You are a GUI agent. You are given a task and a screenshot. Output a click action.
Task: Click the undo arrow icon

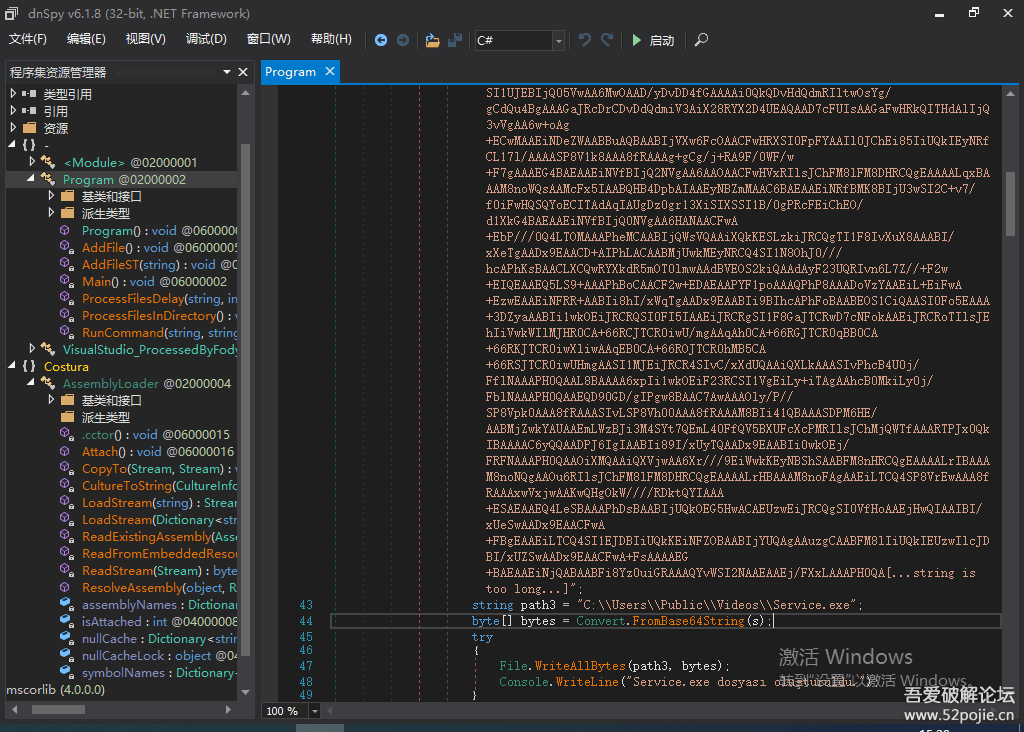[584, 40]
